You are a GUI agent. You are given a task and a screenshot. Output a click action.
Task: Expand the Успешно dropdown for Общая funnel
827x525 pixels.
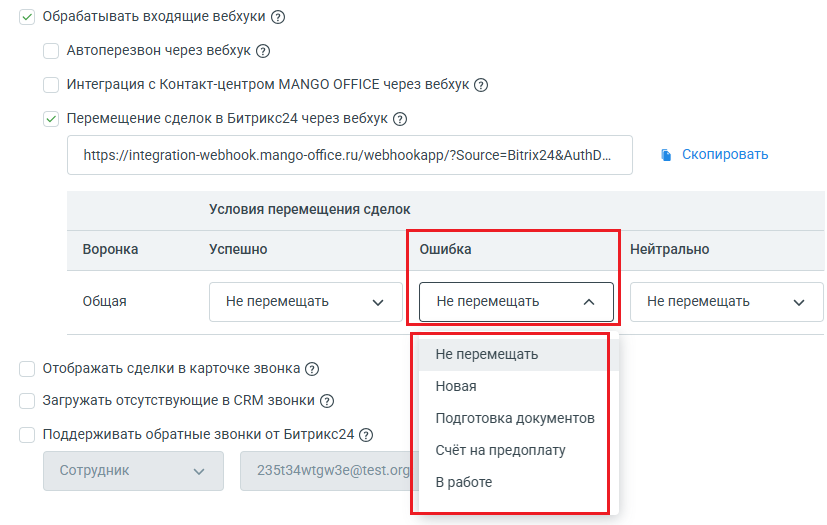(x=305, y=302)
